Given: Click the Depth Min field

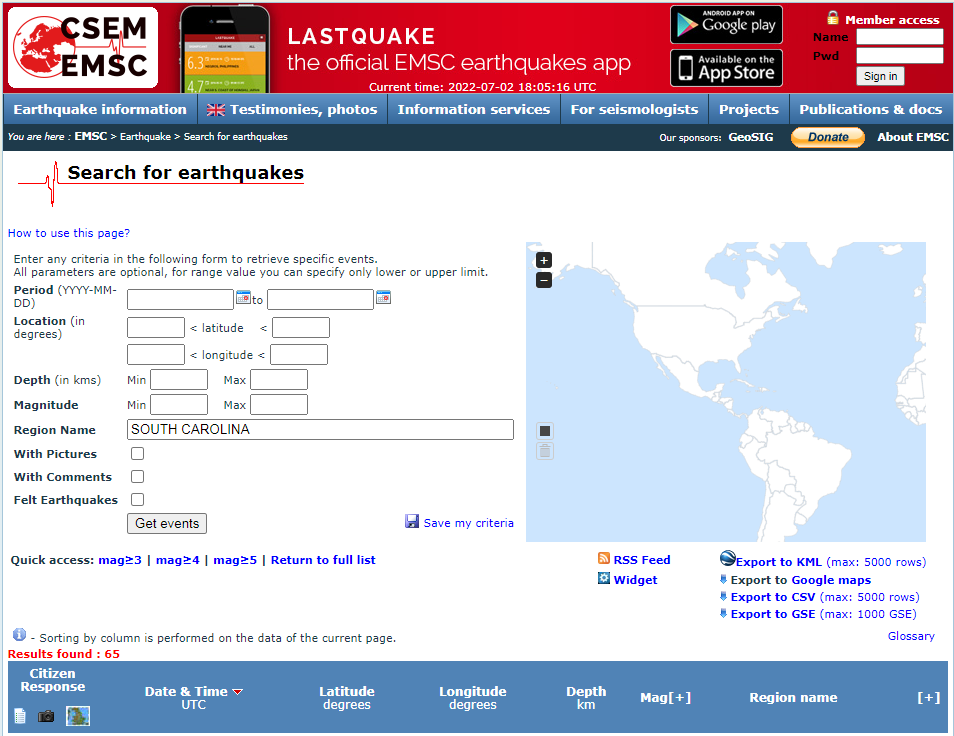Looking at the screenshot, I should (179, 380).
